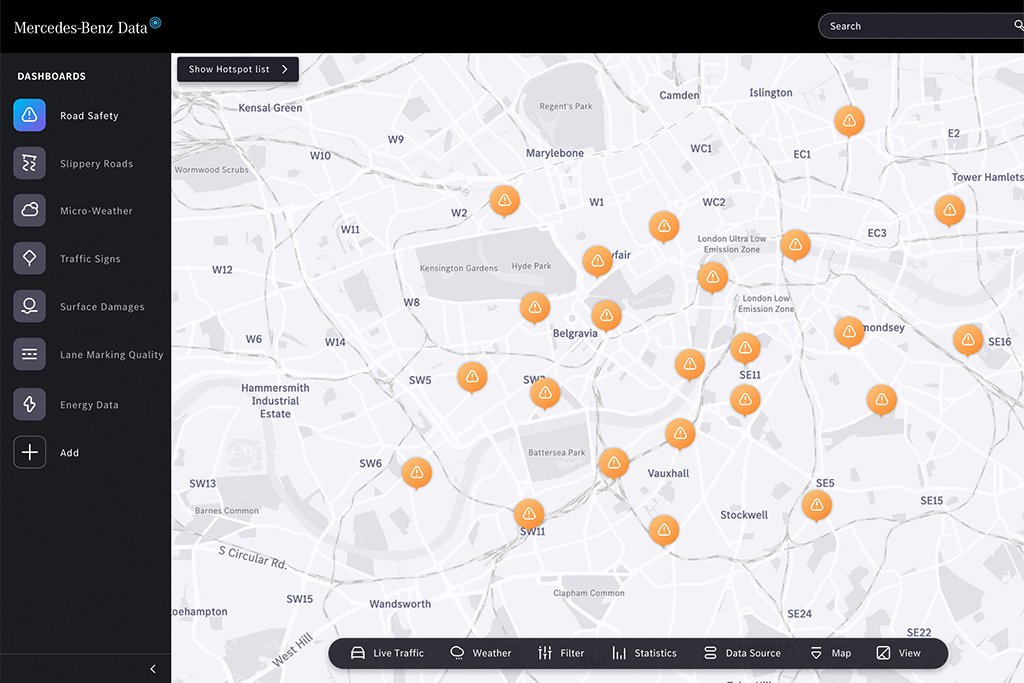This screenshot has height=683, width=1024.
Task: Toggle Weather overlay in bottom toolbar
Action: click(481, 653)
